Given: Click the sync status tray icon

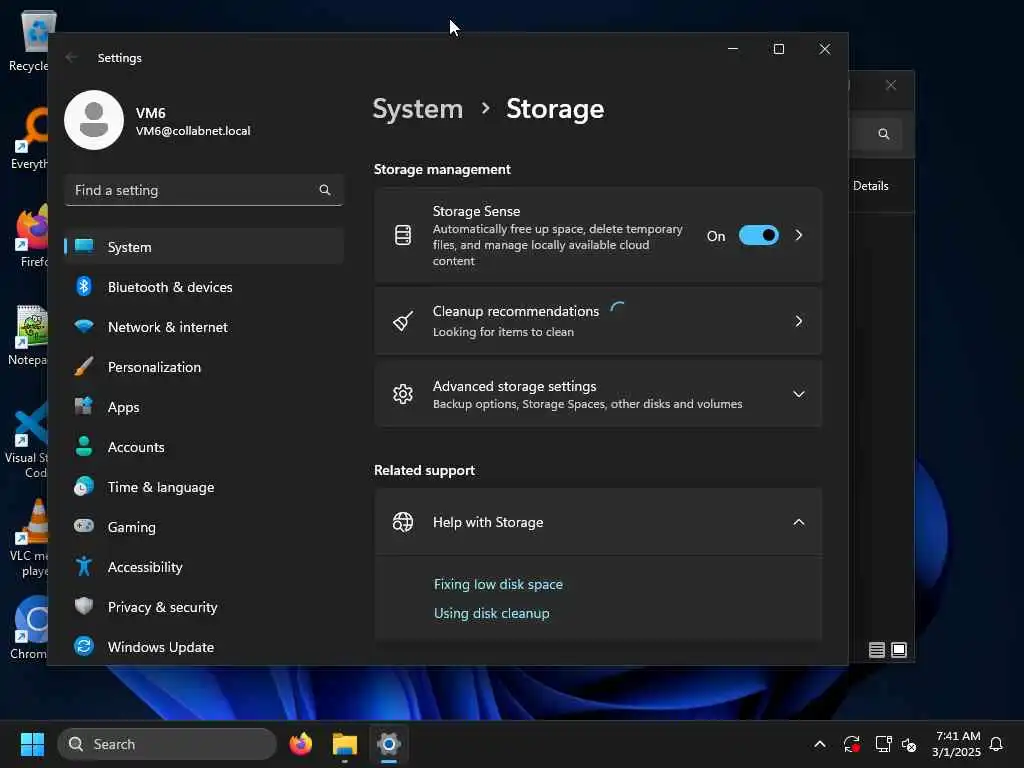Looking at the screenshot, I should click(x=852, y=744).
